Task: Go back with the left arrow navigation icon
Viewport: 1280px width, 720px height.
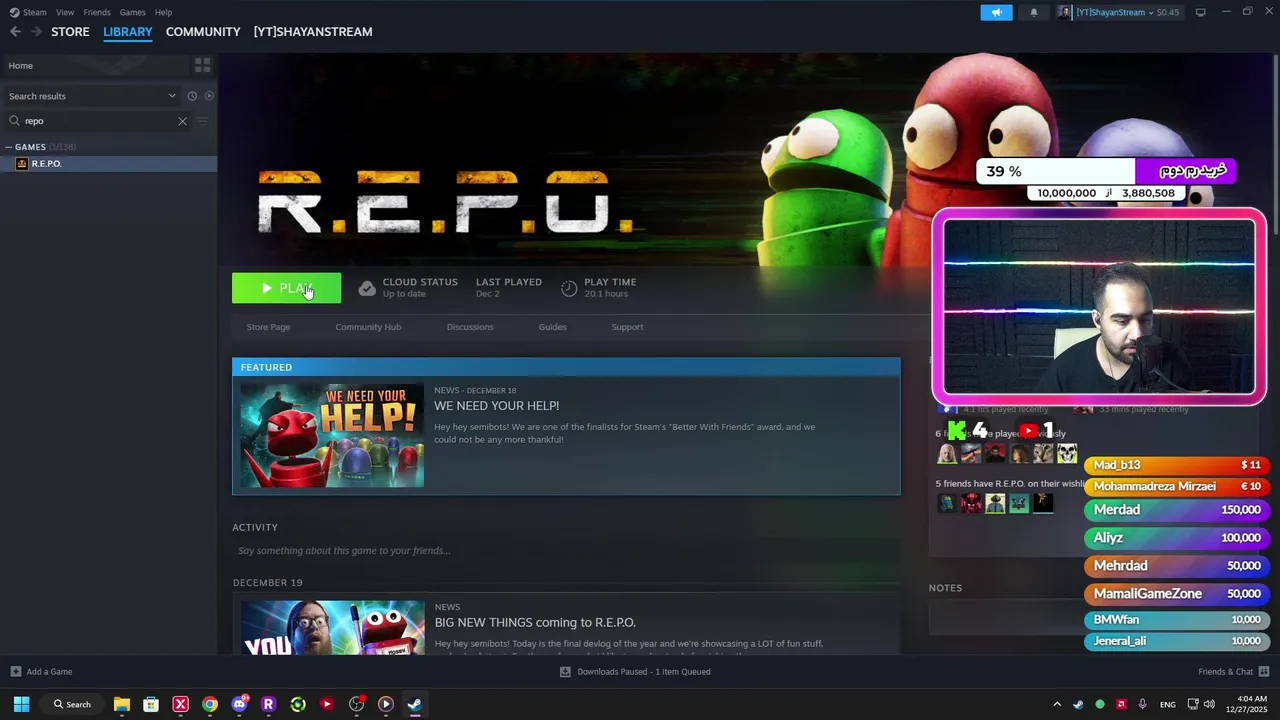Action: click(x=15, y=32)
